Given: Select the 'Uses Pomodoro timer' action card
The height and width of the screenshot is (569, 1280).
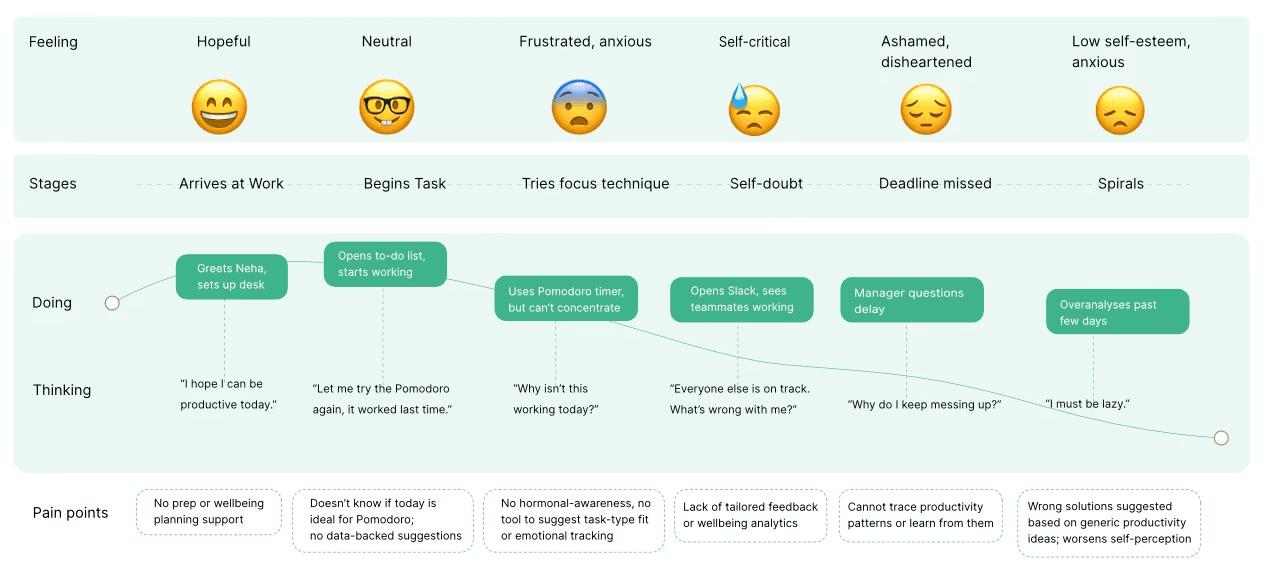Looking at the screenshot, I should click(x=566, y=299).
